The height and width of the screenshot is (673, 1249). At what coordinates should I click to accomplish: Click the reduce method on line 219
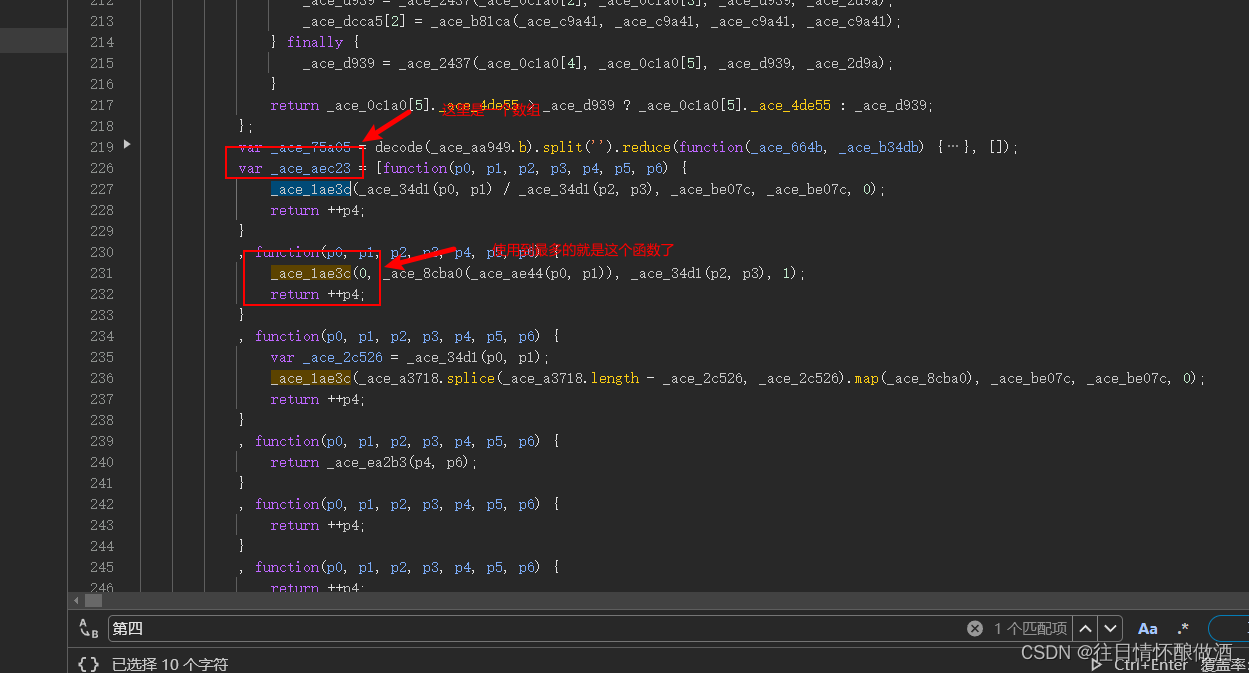(x=647, y=147)
